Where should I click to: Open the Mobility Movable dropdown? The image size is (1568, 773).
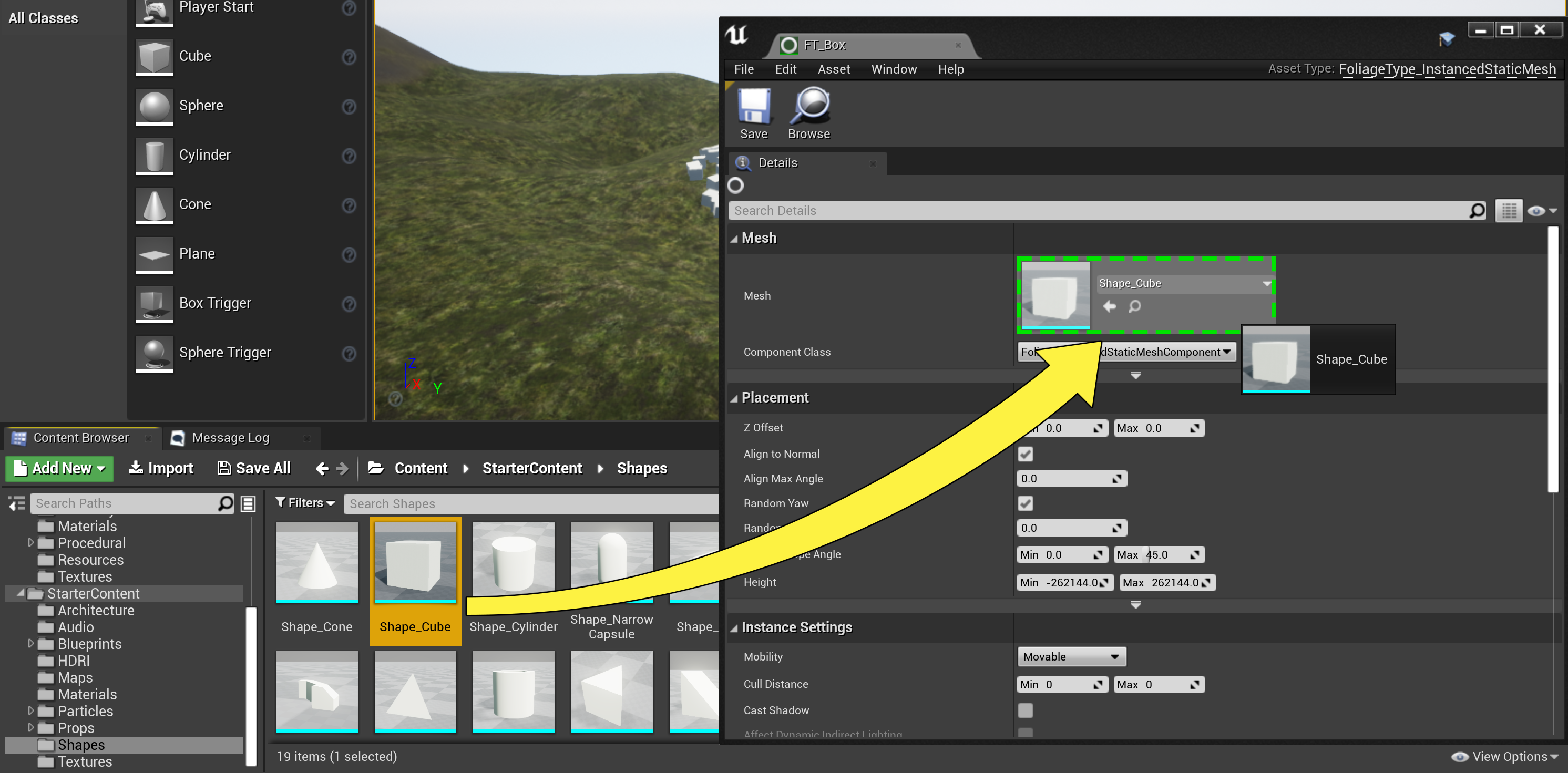(1071, 657)
